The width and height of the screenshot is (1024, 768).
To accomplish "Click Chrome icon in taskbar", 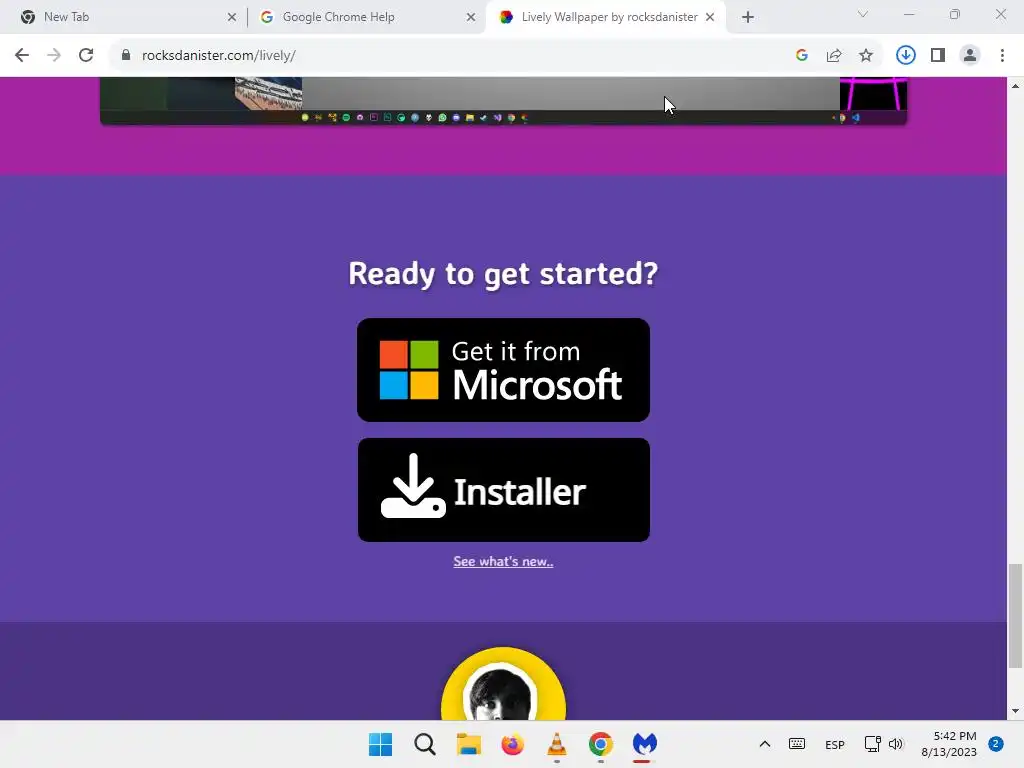I will [x=601, y=744].
